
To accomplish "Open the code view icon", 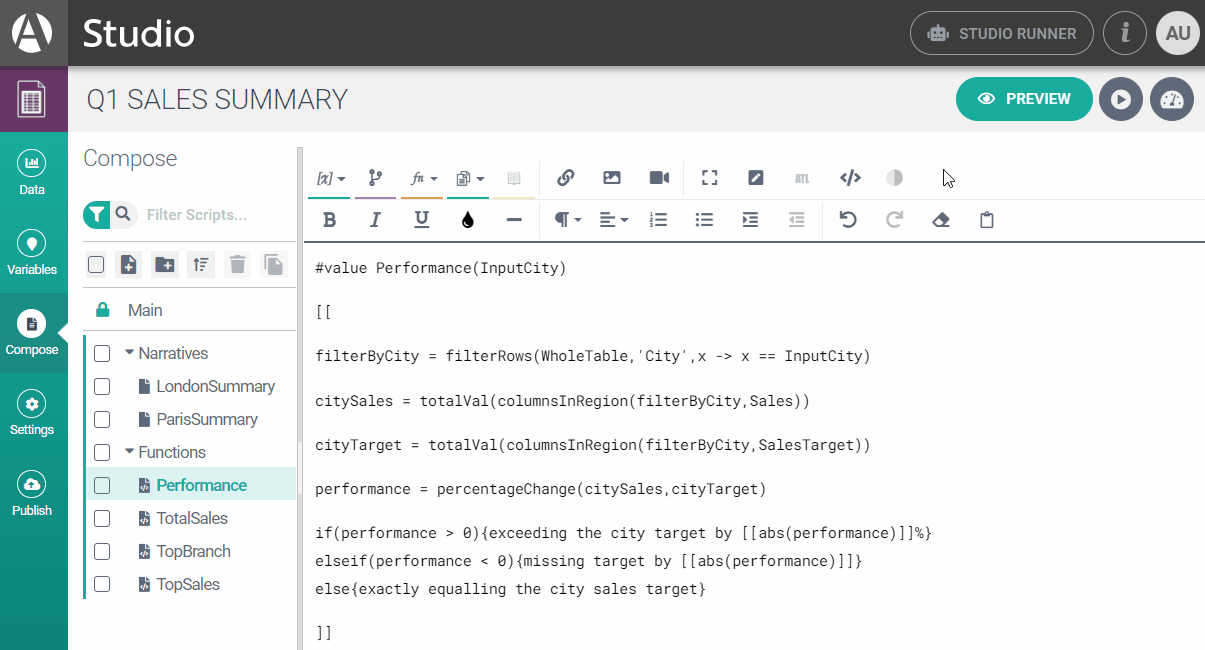I will (x=850, y=178).
